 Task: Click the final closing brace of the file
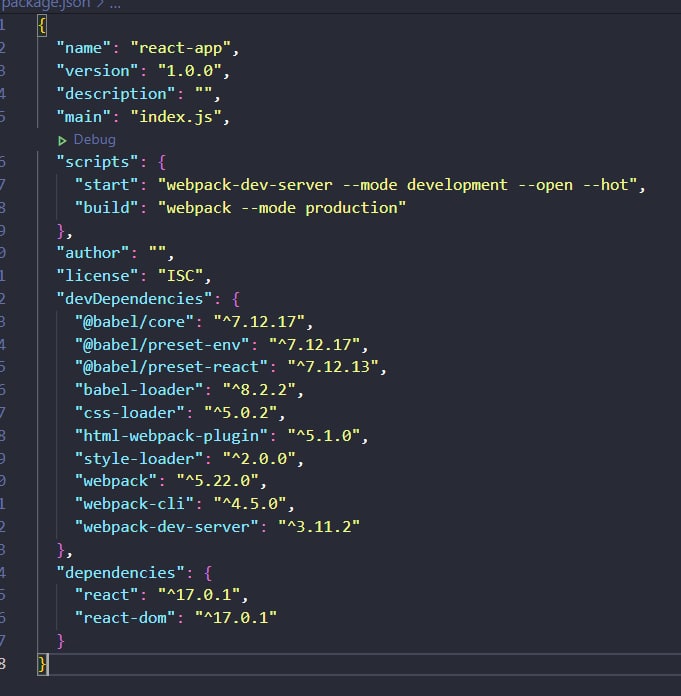point(42,664)
